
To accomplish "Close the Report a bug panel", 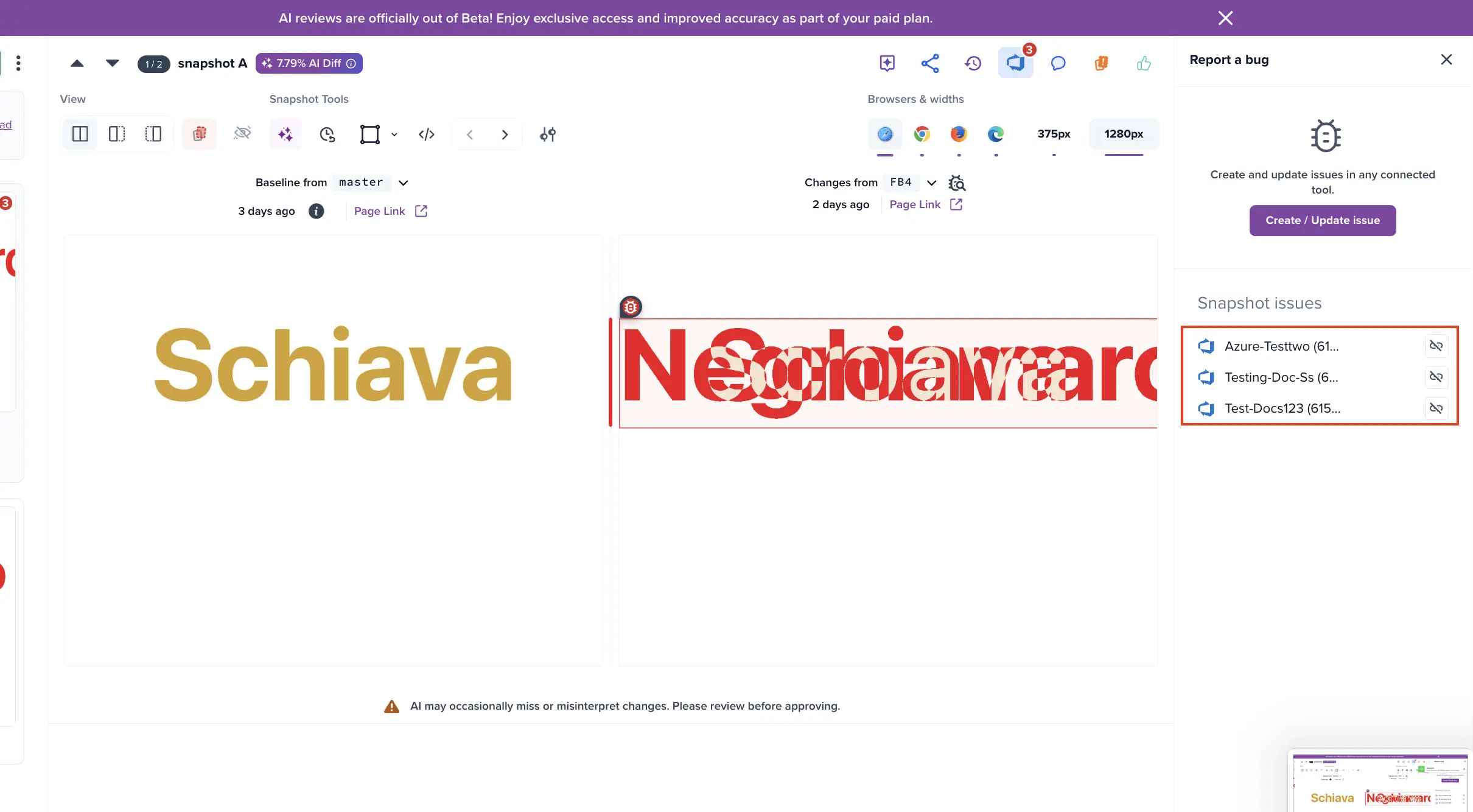I will 1446,60.
